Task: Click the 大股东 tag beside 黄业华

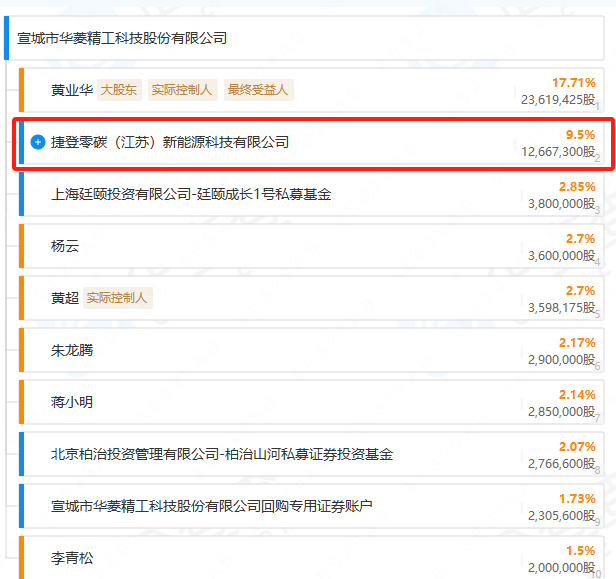Action: pyautogui.click(x=119, y=90)
